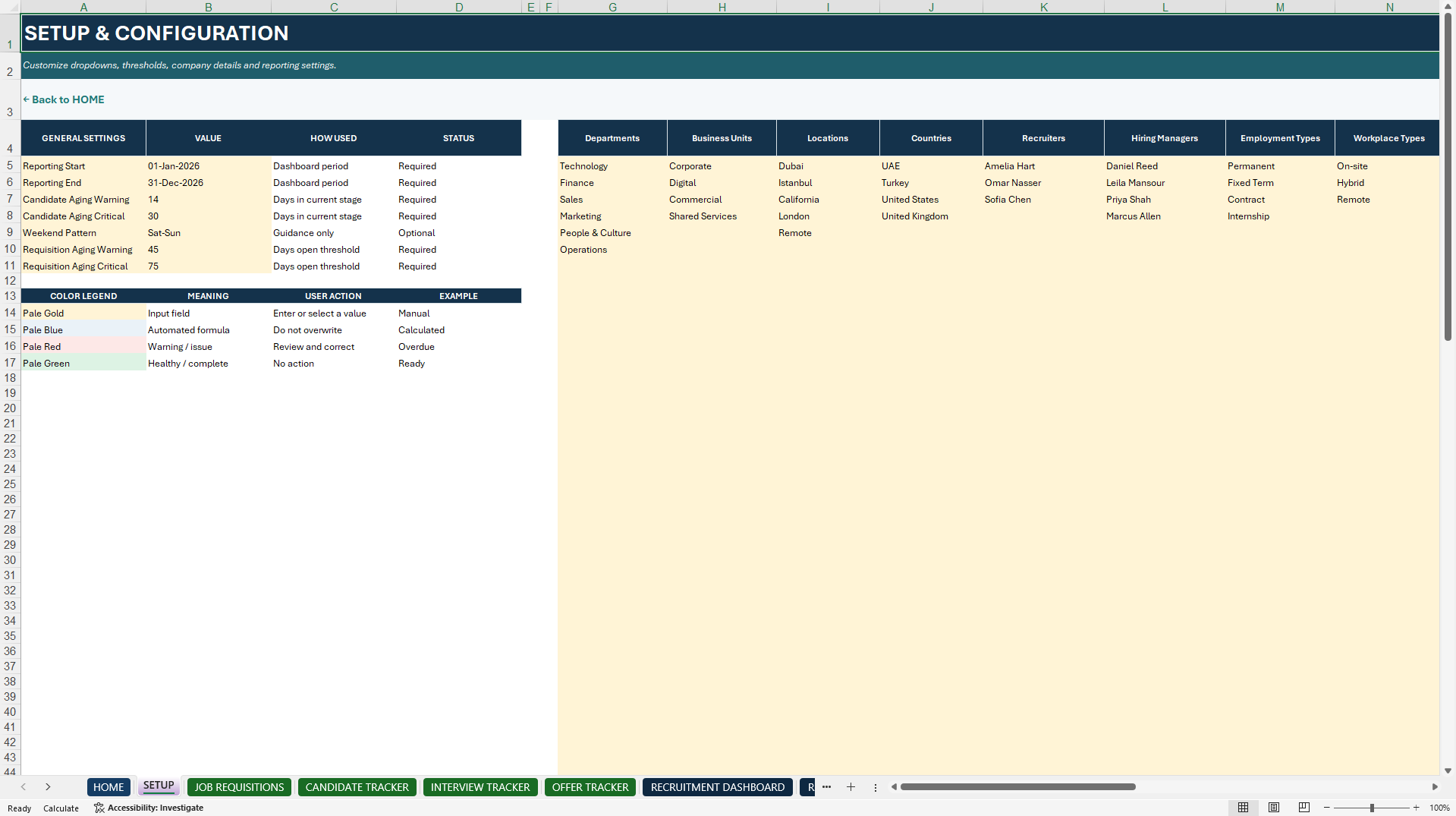
Task: Select the United Kingdom country cell
Action: tap(931, 216)
